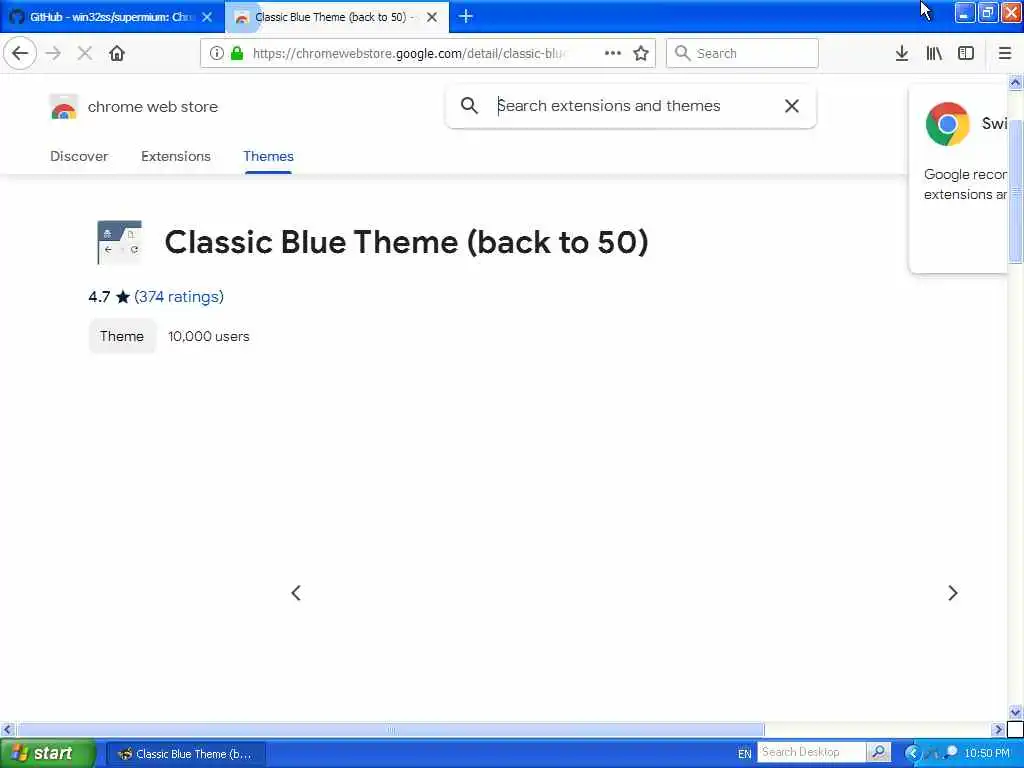Click the chrome web store title

153,106
